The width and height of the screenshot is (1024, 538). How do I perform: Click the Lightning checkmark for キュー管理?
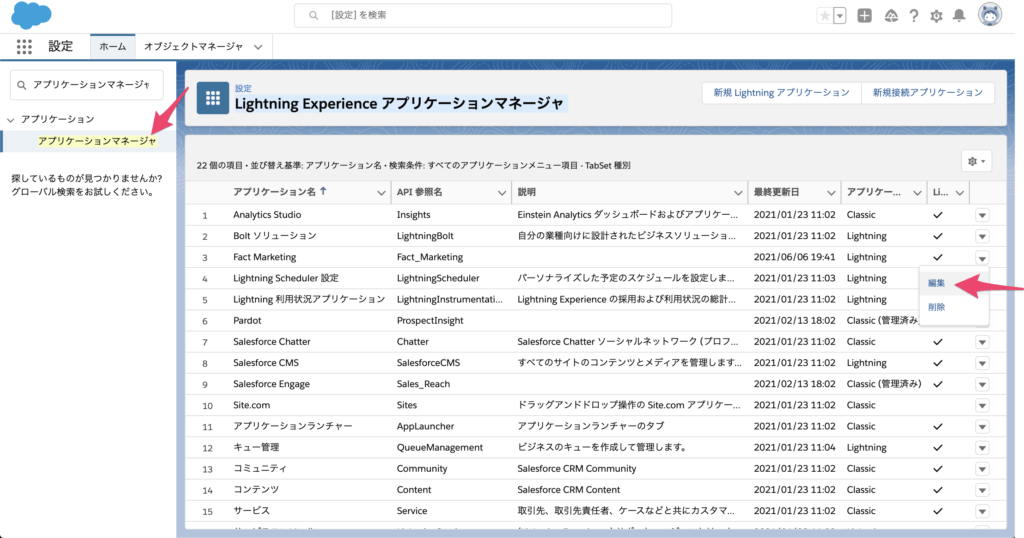[x=938, y=447]
